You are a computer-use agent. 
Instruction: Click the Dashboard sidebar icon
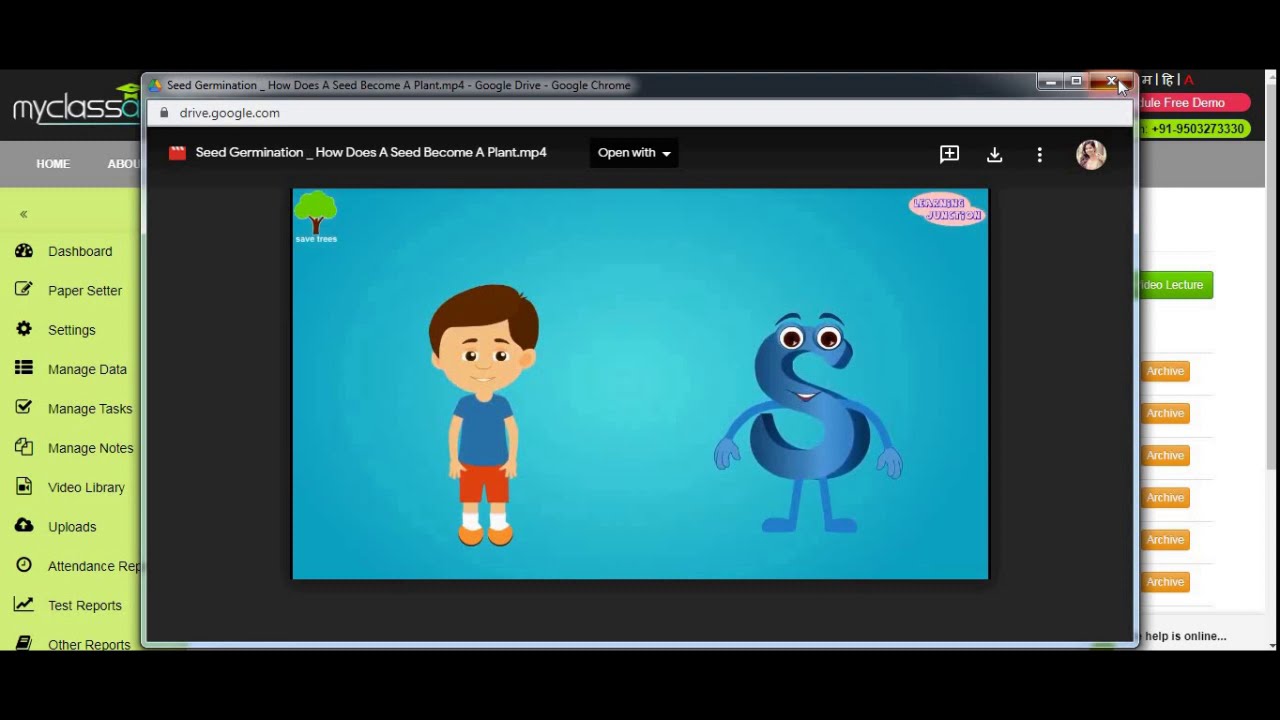[x=24, y=251]
